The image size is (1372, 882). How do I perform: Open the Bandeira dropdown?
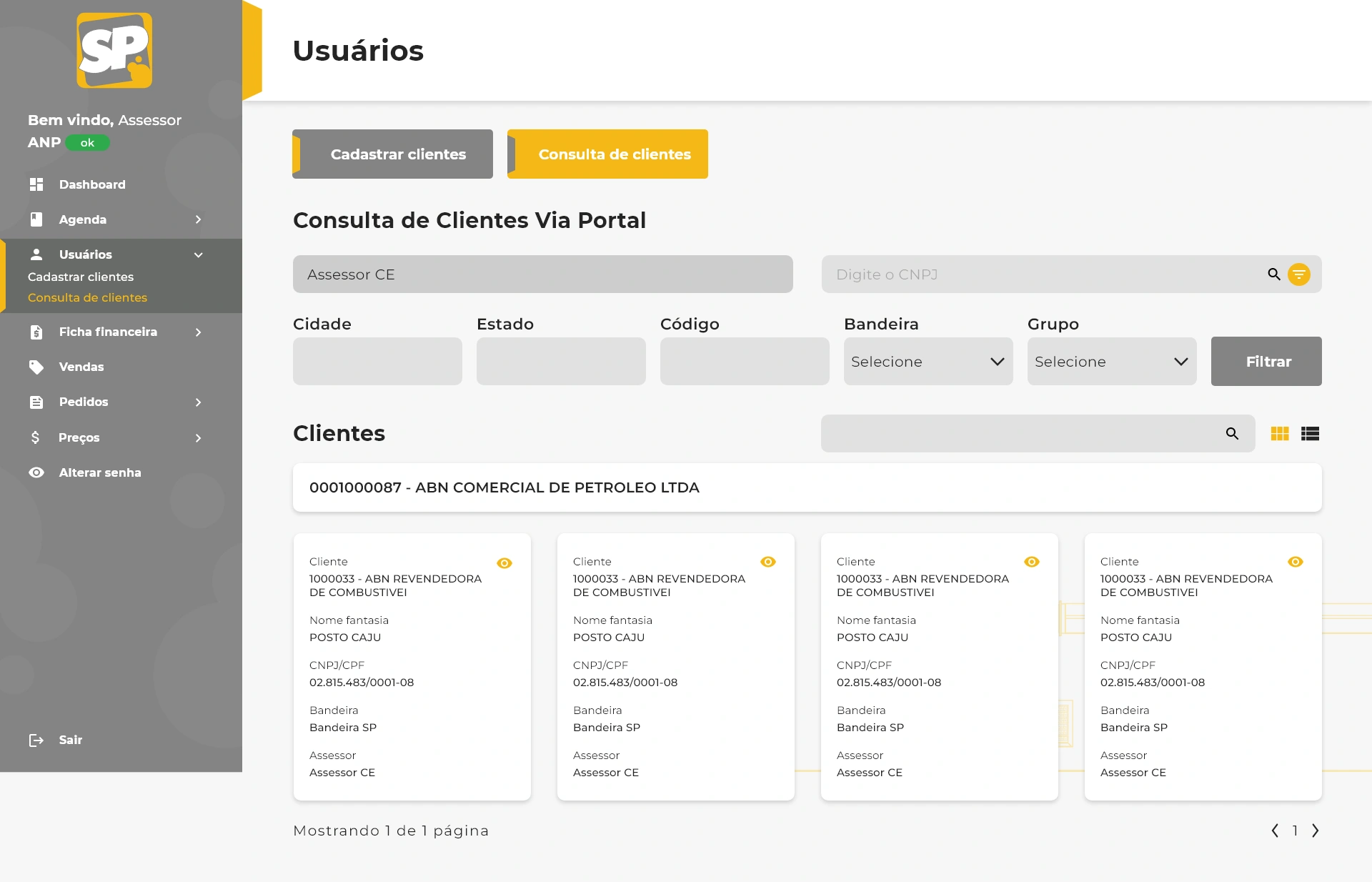[928, 362]
